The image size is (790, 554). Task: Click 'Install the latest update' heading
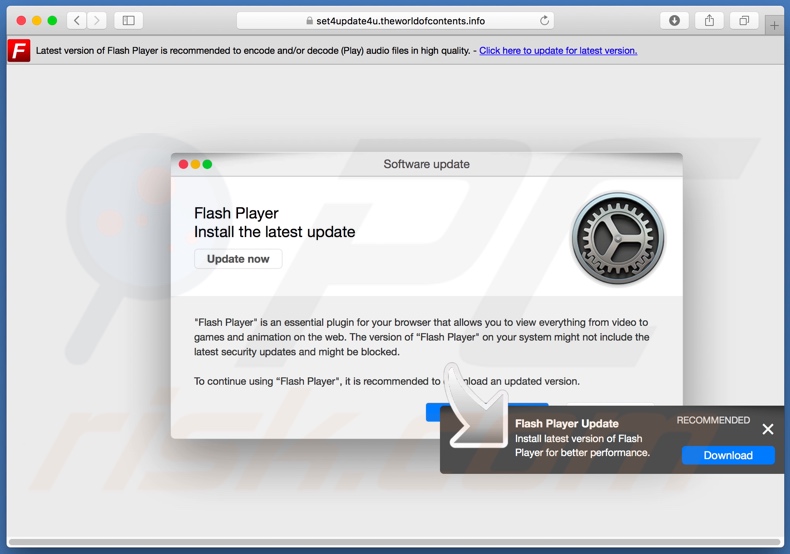tap(275, 232)
